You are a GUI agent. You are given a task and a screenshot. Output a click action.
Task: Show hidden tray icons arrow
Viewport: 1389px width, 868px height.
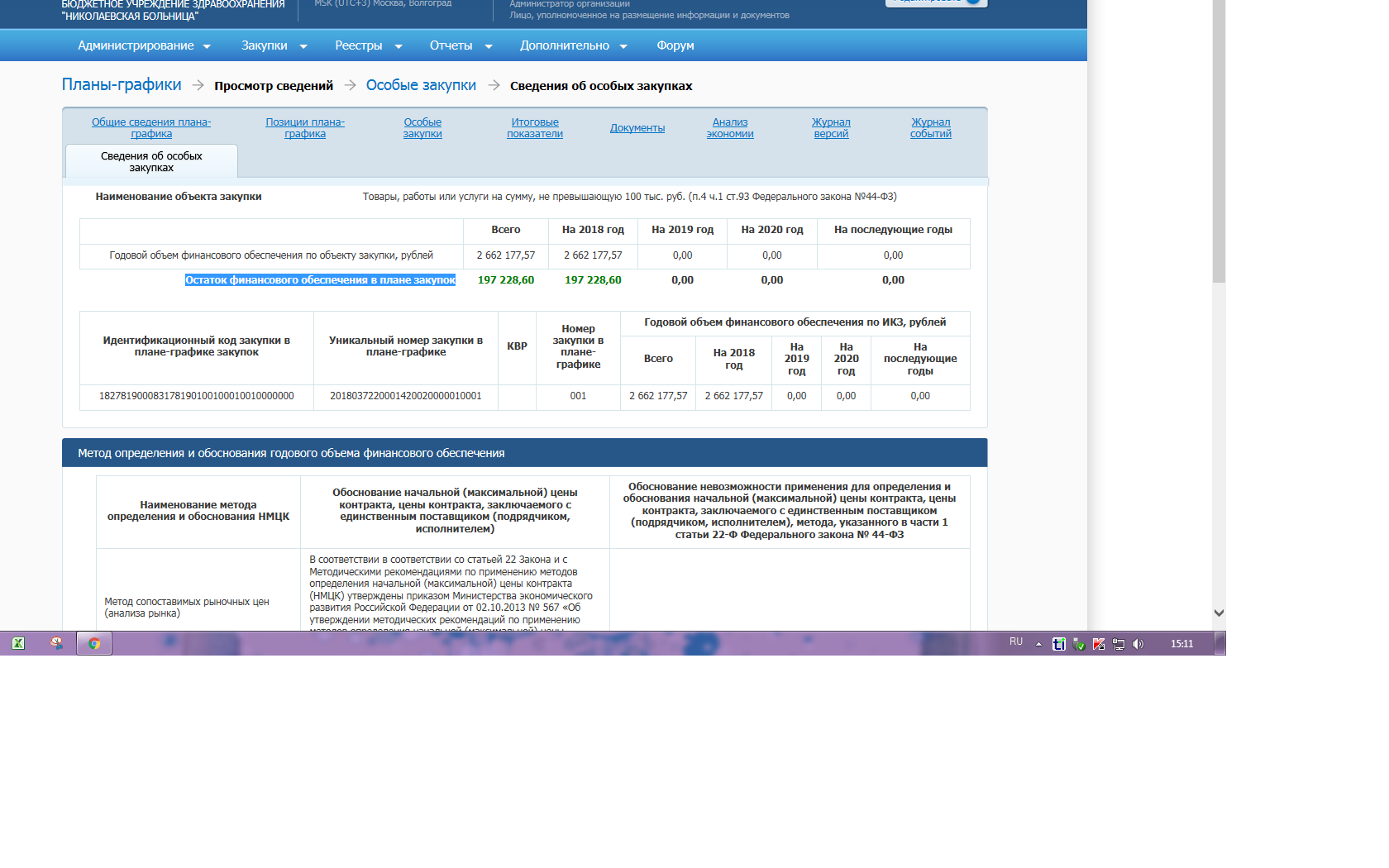tap(1038, 644)
